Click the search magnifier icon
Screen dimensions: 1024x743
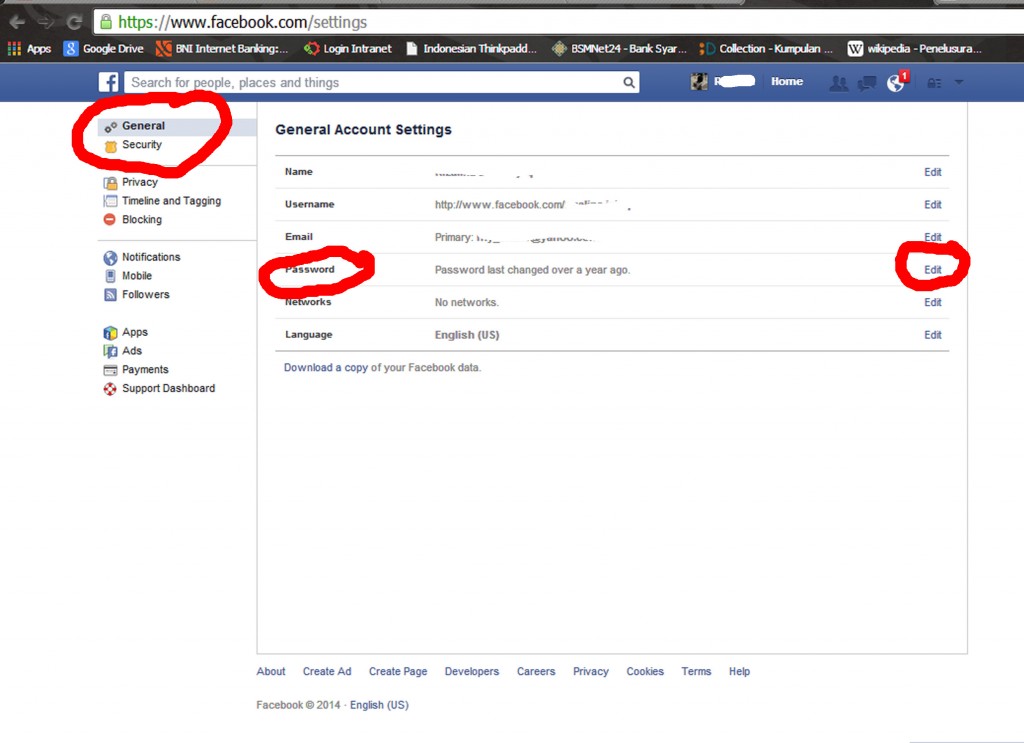(x=628, y=82)
